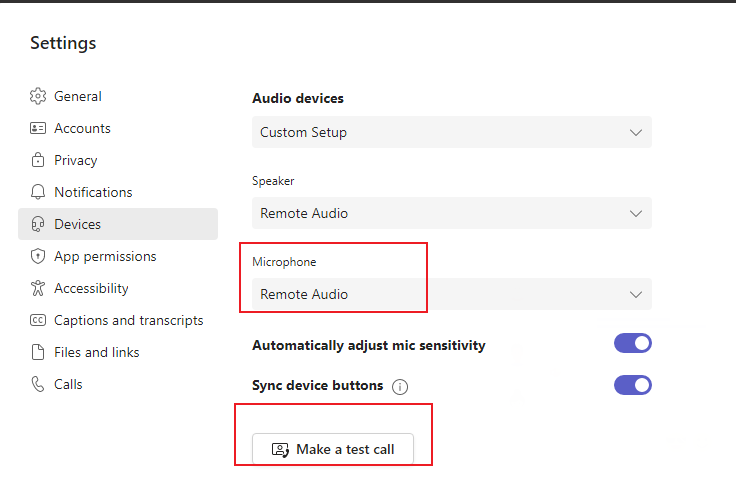This screenshot has width=736, height=484.
Task: Select Captions and transcripts label
Action: click(128, 320)
